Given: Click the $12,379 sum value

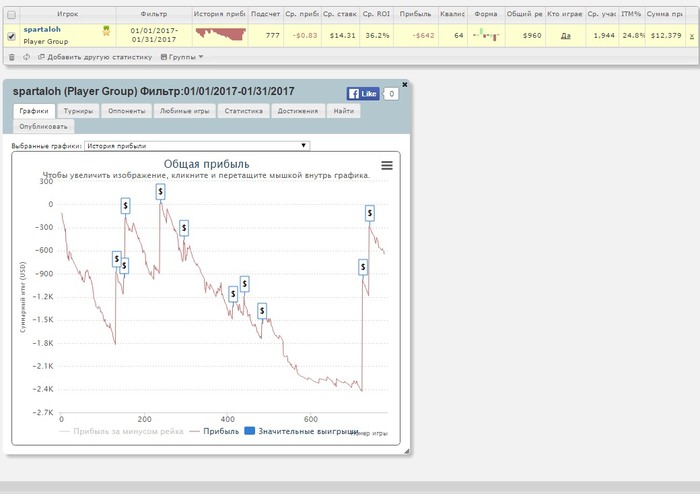Looking at the screenshot, I should click(x=667, y=35).
